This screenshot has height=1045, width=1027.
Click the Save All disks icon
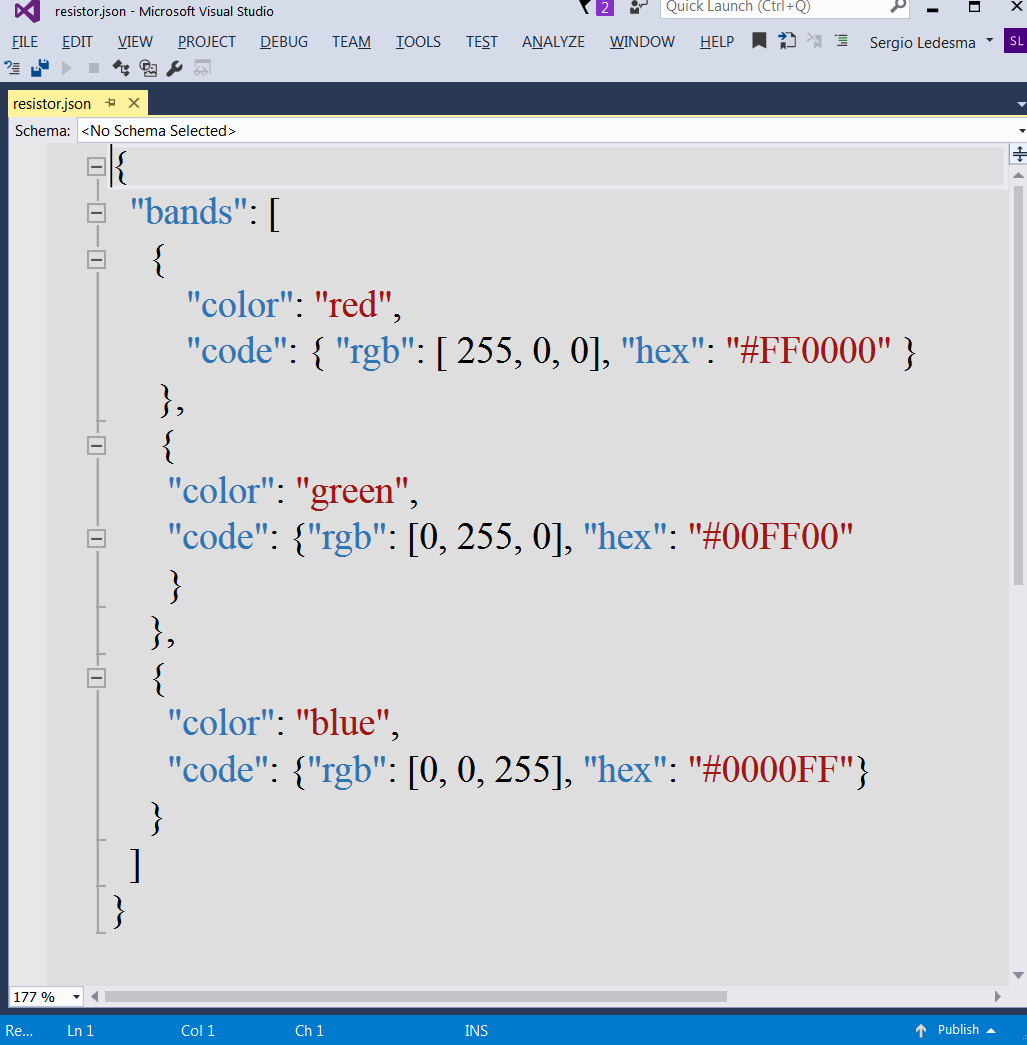pyautogui.click(x=40, y=68)
